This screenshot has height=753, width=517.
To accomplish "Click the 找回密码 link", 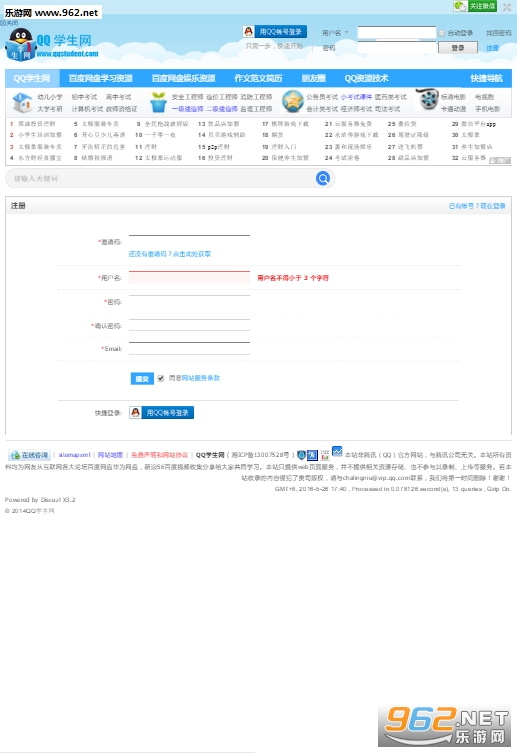I will coord(498,33).
